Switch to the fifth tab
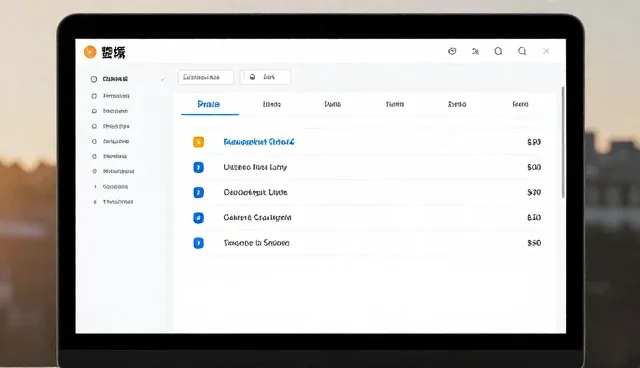640x368 pixels. pos(457,104)
